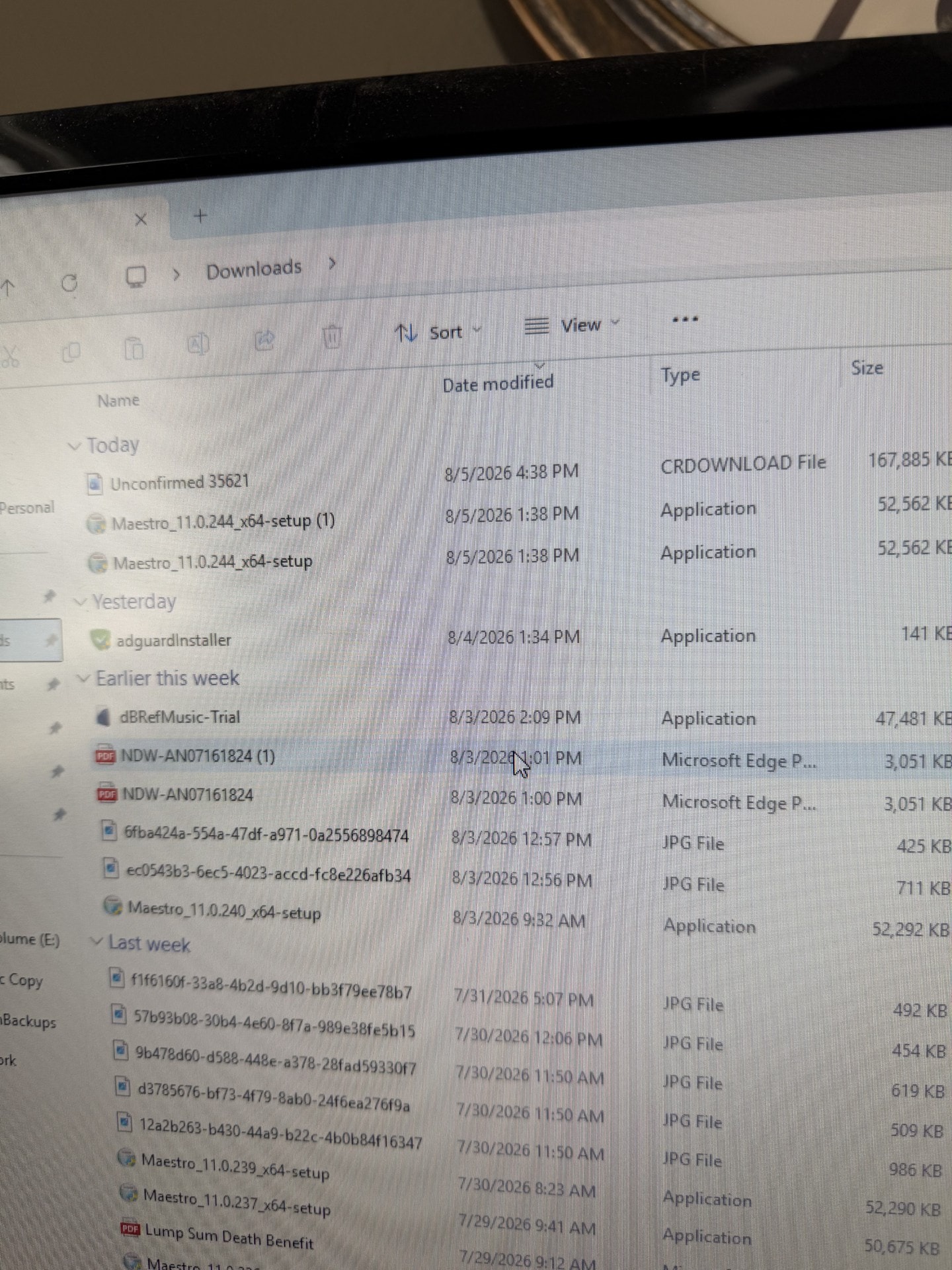
Task: Select the Maestro_11.0.237_x64-setup installer icon
Action: [128, 1193]
